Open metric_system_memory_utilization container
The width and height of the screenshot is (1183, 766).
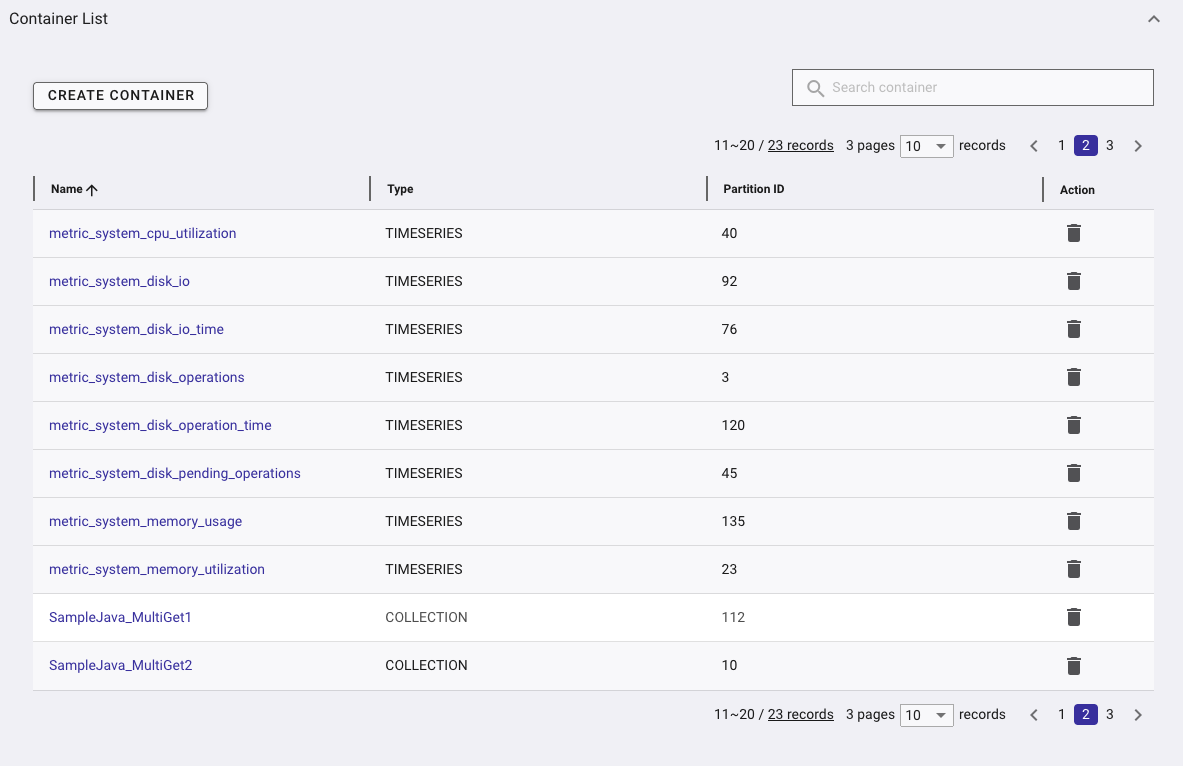(x=157, y=569)
